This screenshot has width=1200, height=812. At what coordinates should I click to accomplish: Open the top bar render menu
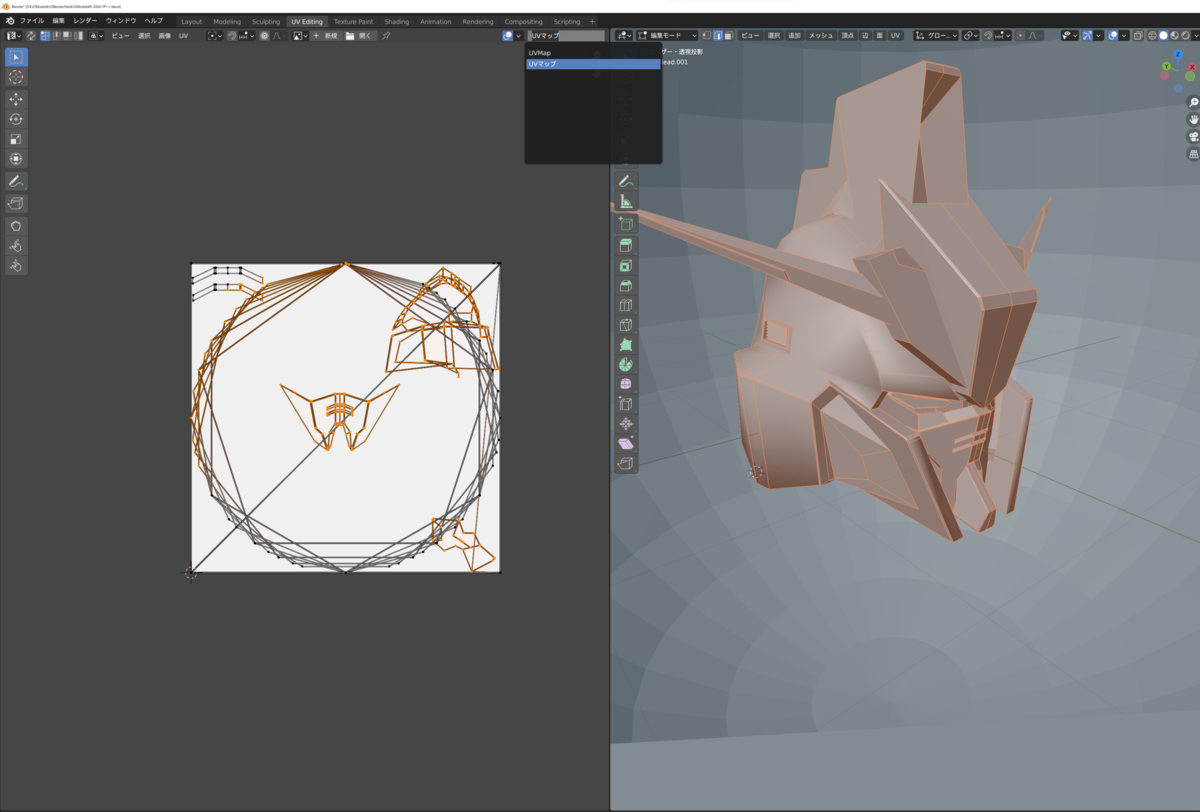85,21
